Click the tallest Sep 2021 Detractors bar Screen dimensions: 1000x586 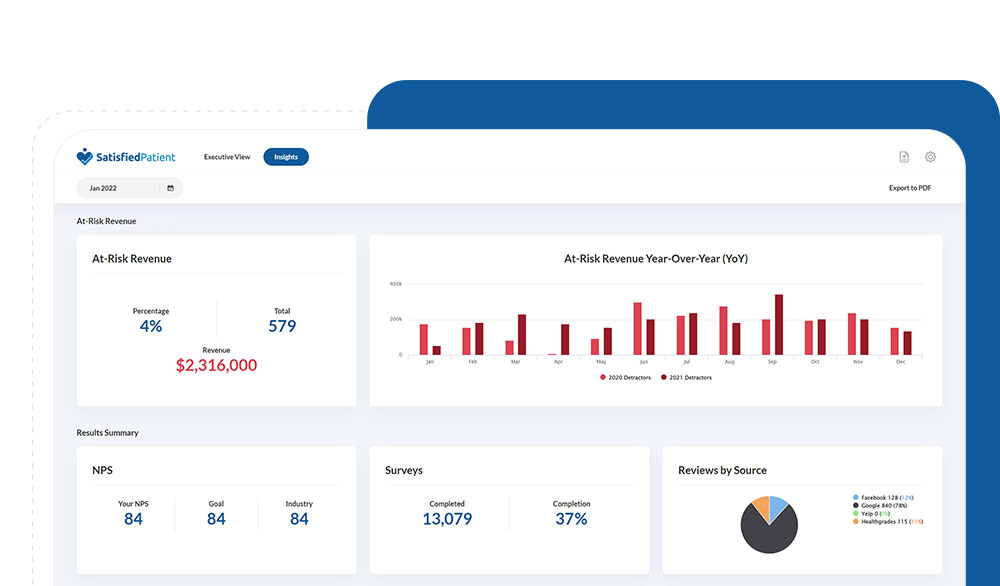779,324
